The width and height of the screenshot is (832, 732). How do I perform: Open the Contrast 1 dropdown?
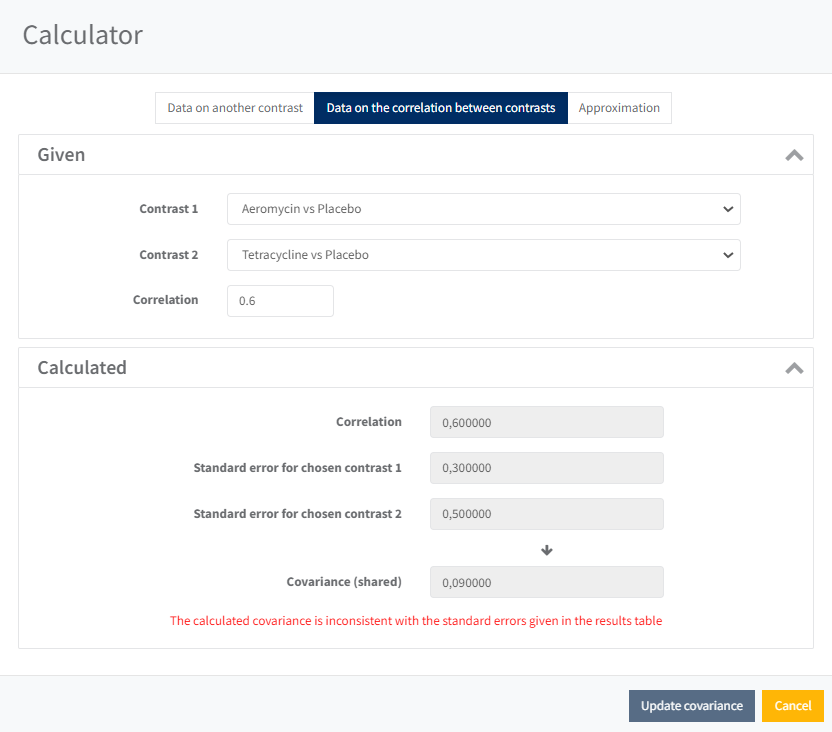[x=483, y=209]
